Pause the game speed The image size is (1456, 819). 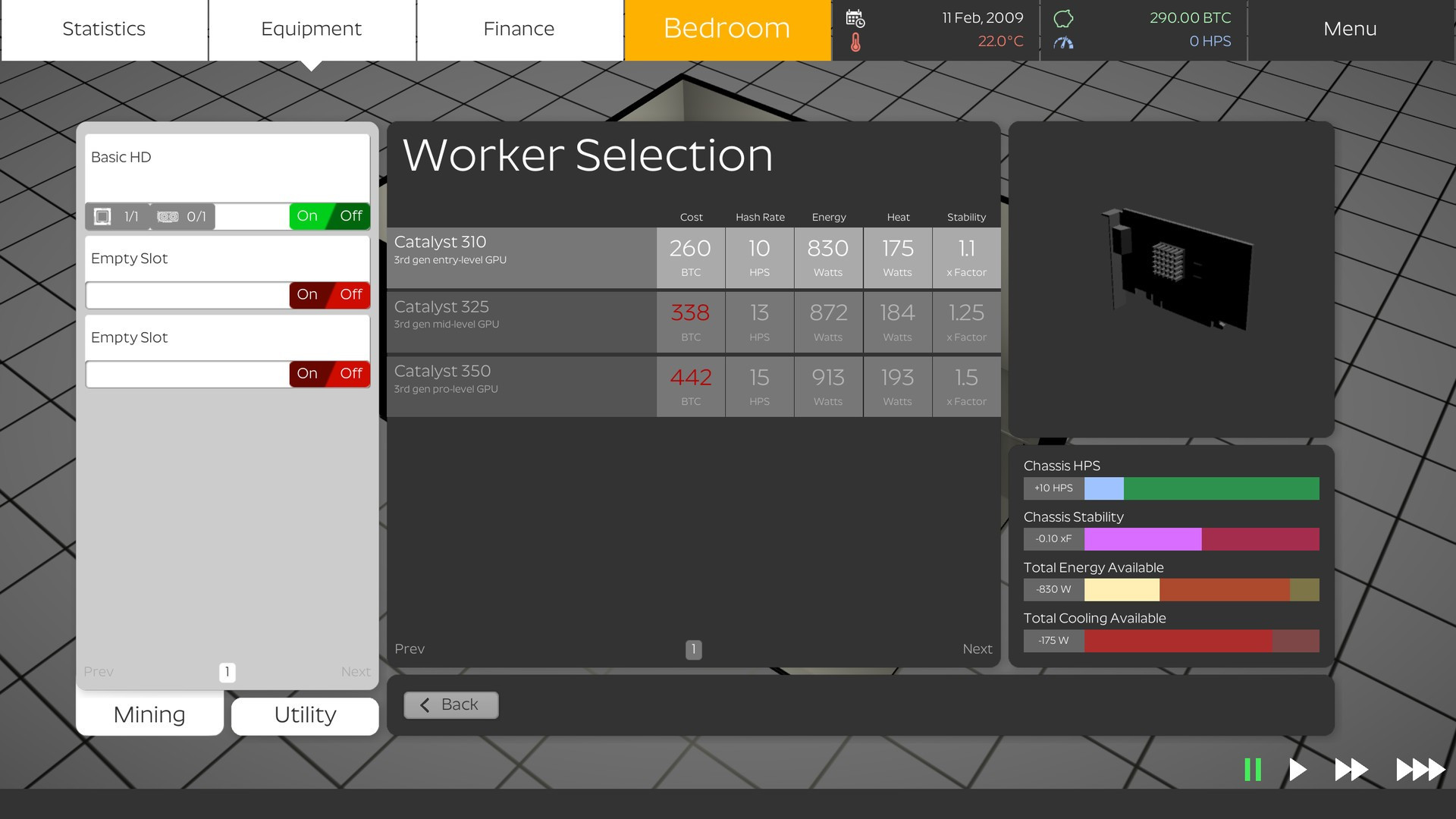(x=1253, y=770)
